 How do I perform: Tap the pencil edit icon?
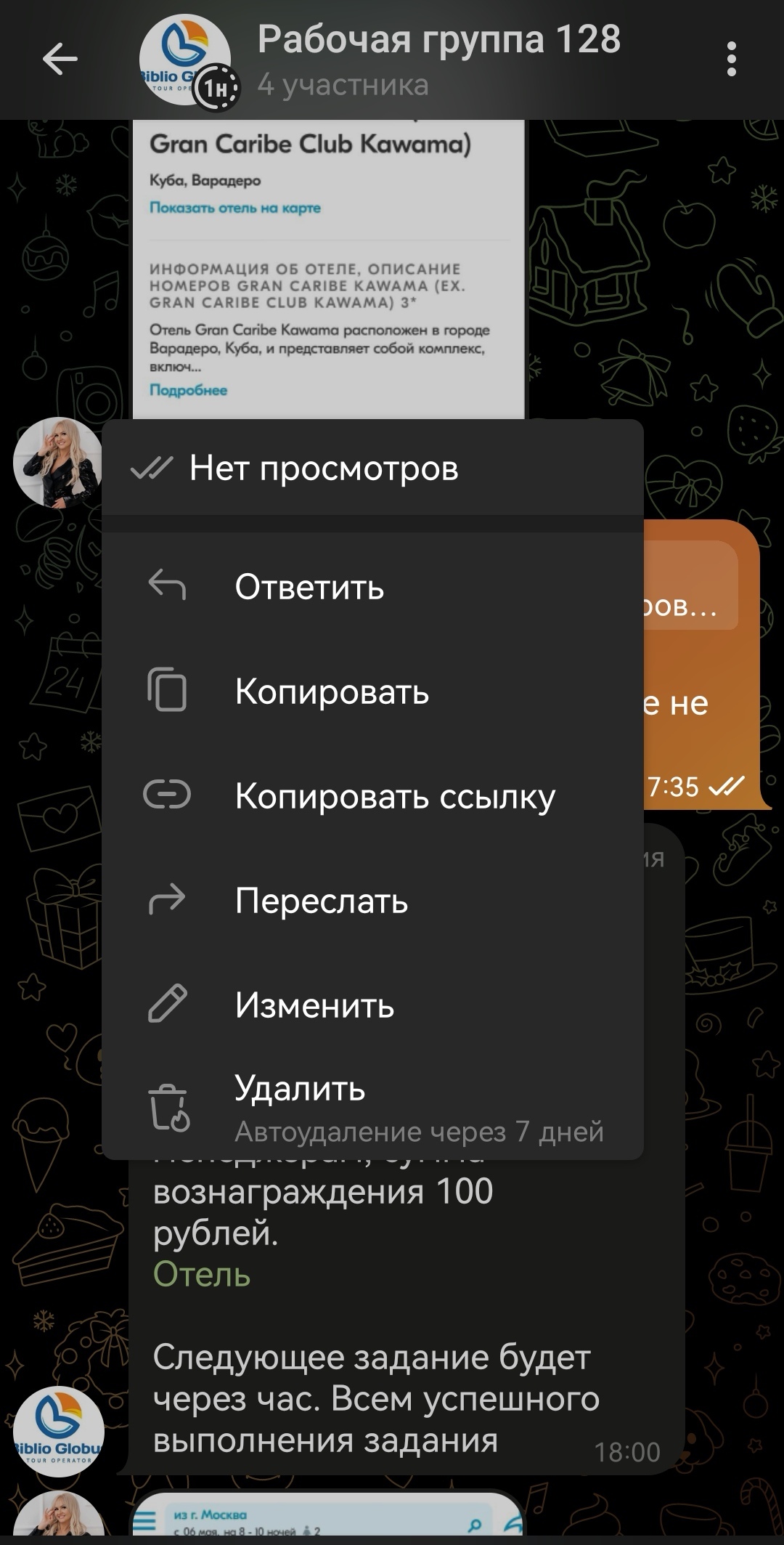[167, 1004]
